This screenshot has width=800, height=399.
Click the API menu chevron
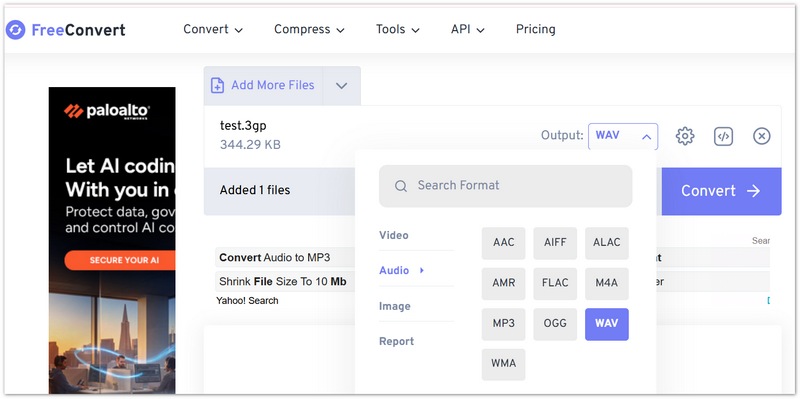[480, 31]
